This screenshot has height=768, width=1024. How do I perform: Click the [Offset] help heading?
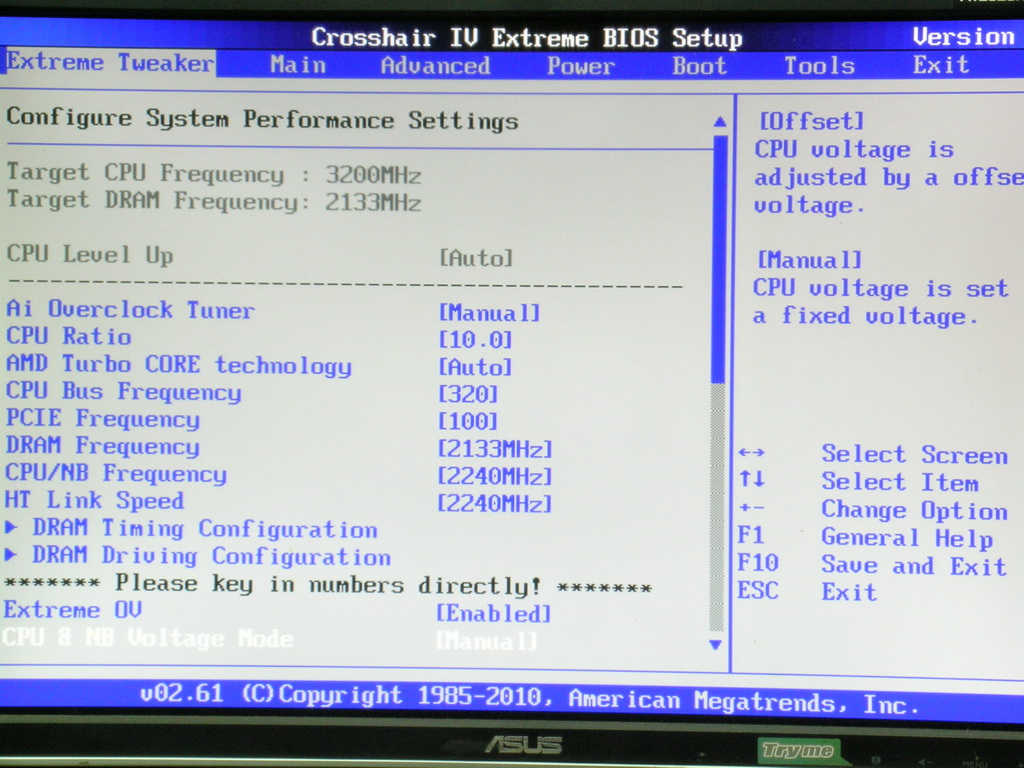[812, 121]
